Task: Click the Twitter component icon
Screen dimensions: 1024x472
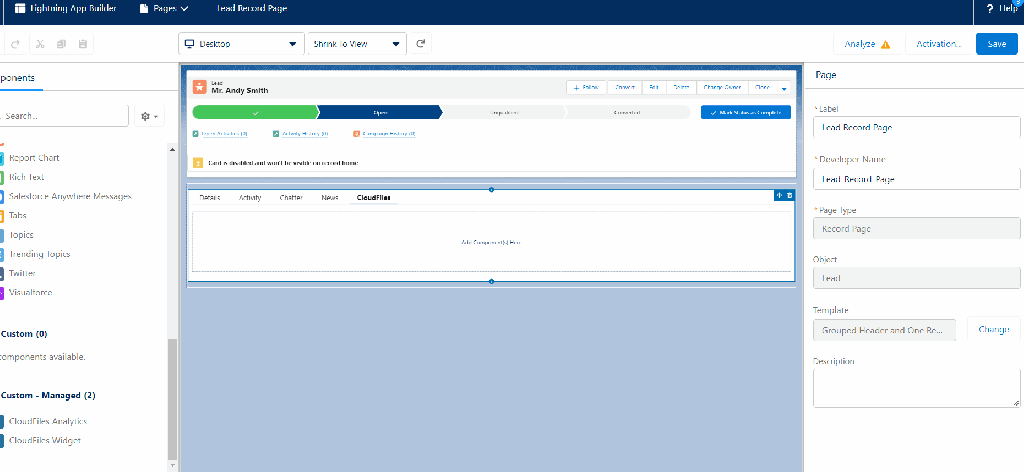Action: pyautogui.click(x=1, y=274)
